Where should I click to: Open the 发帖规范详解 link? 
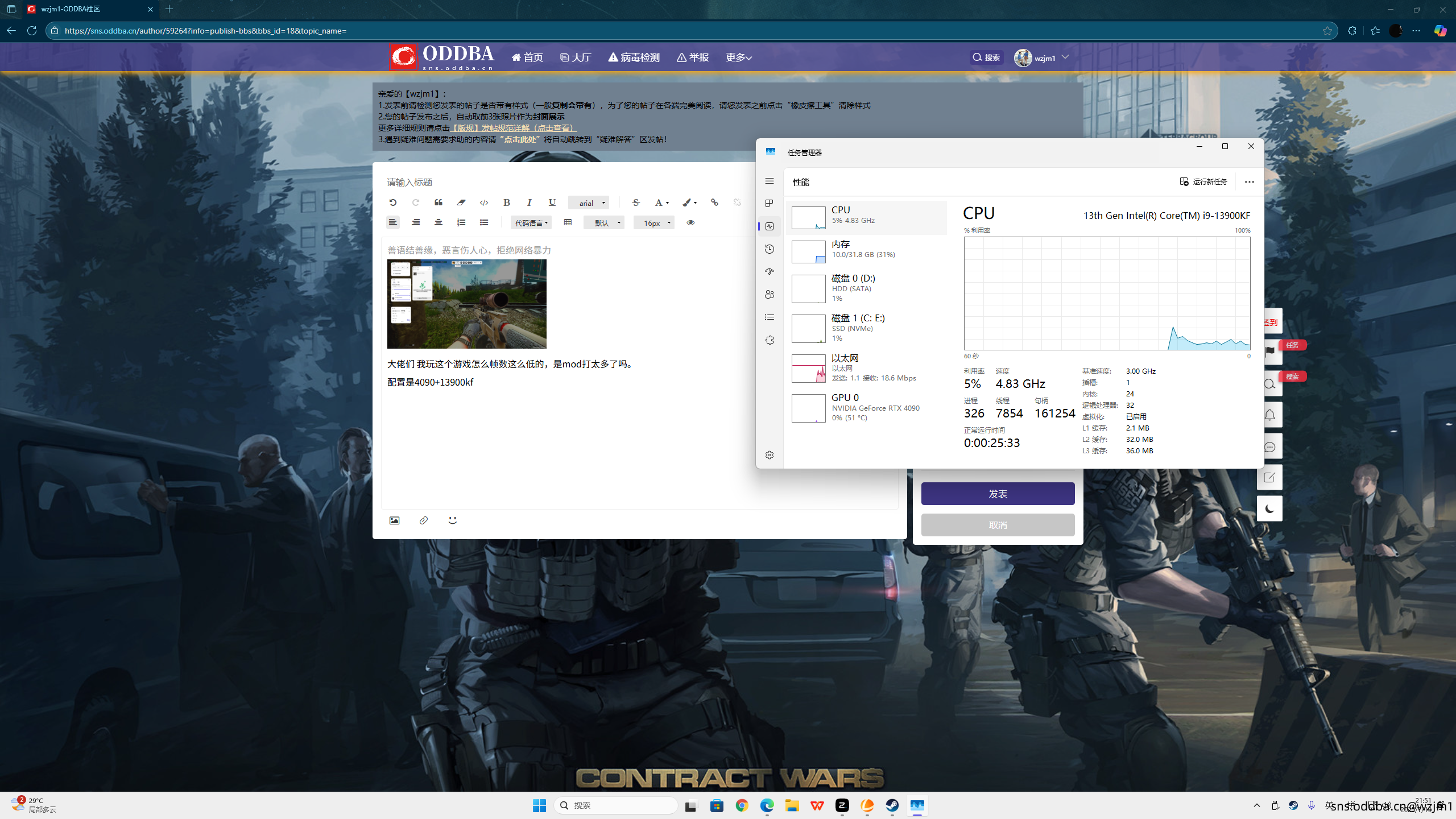coord(513,128)
